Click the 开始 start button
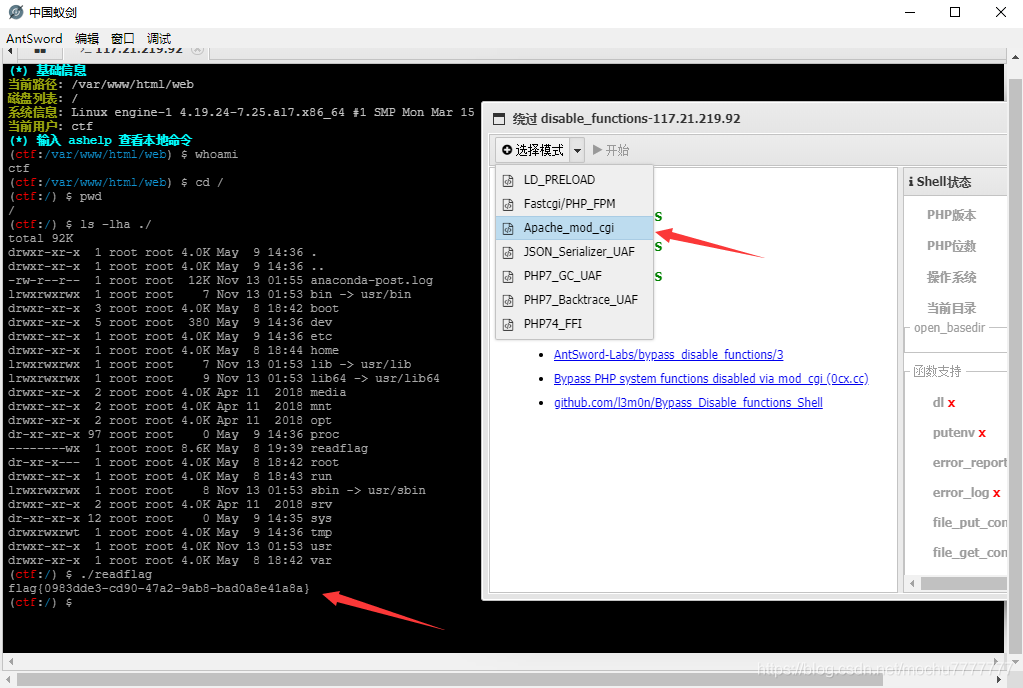The width and height of the screenshot is (1023, 688). coord(611,151)
